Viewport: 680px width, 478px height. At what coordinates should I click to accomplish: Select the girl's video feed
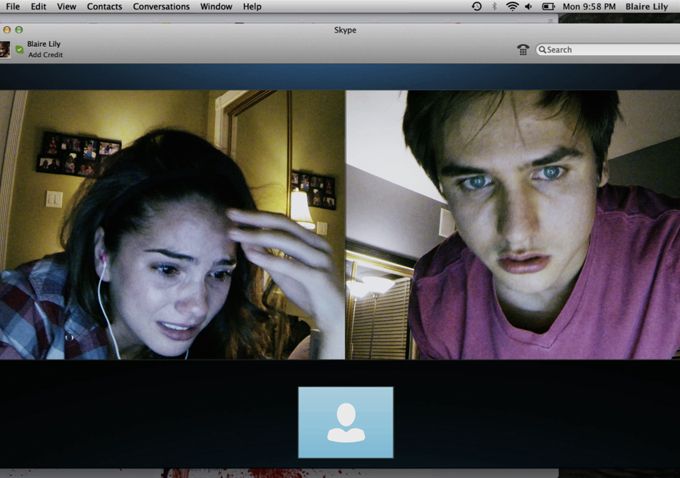click(x=172, y=225)
